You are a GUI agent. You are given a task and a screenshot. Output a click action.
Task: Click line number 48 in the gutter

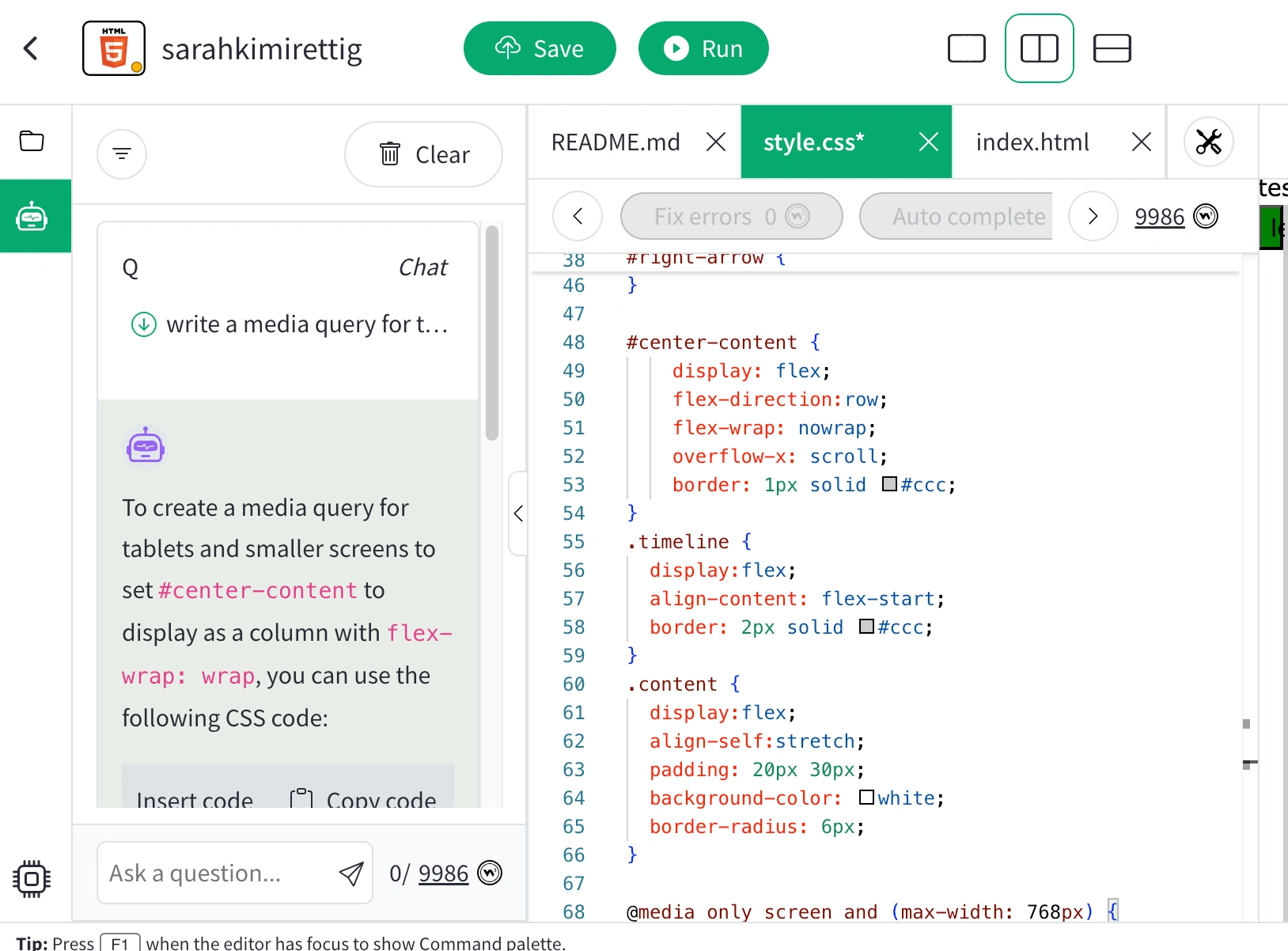click(574, 343)
